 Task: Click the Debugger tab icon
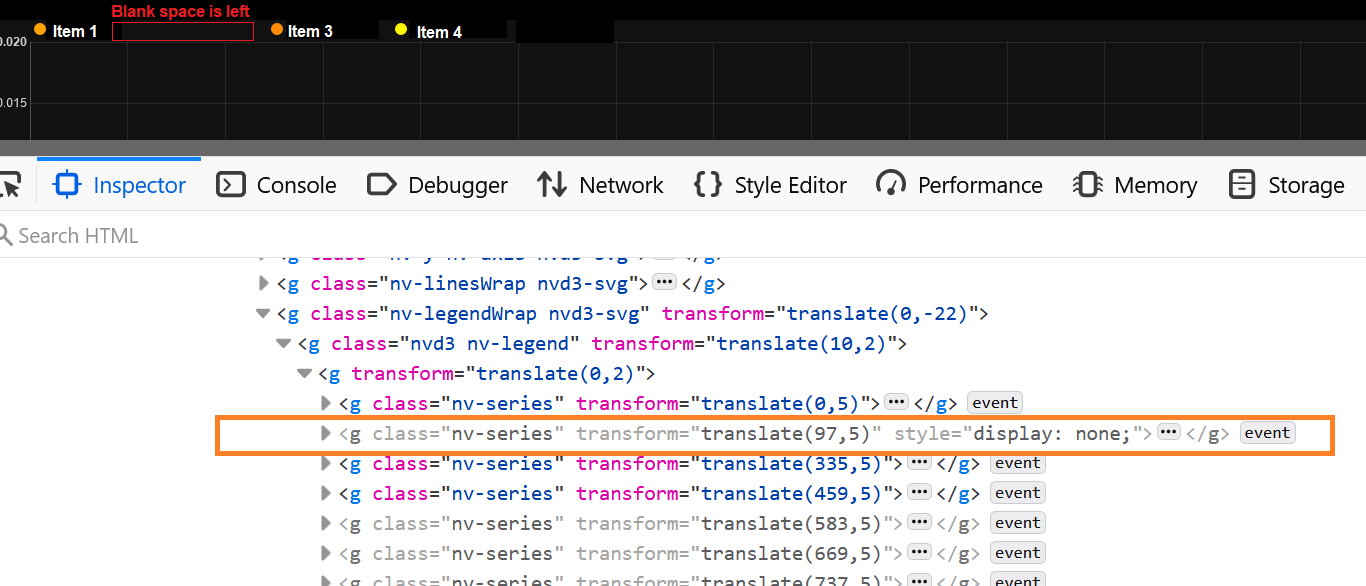(x=382, y=185)
